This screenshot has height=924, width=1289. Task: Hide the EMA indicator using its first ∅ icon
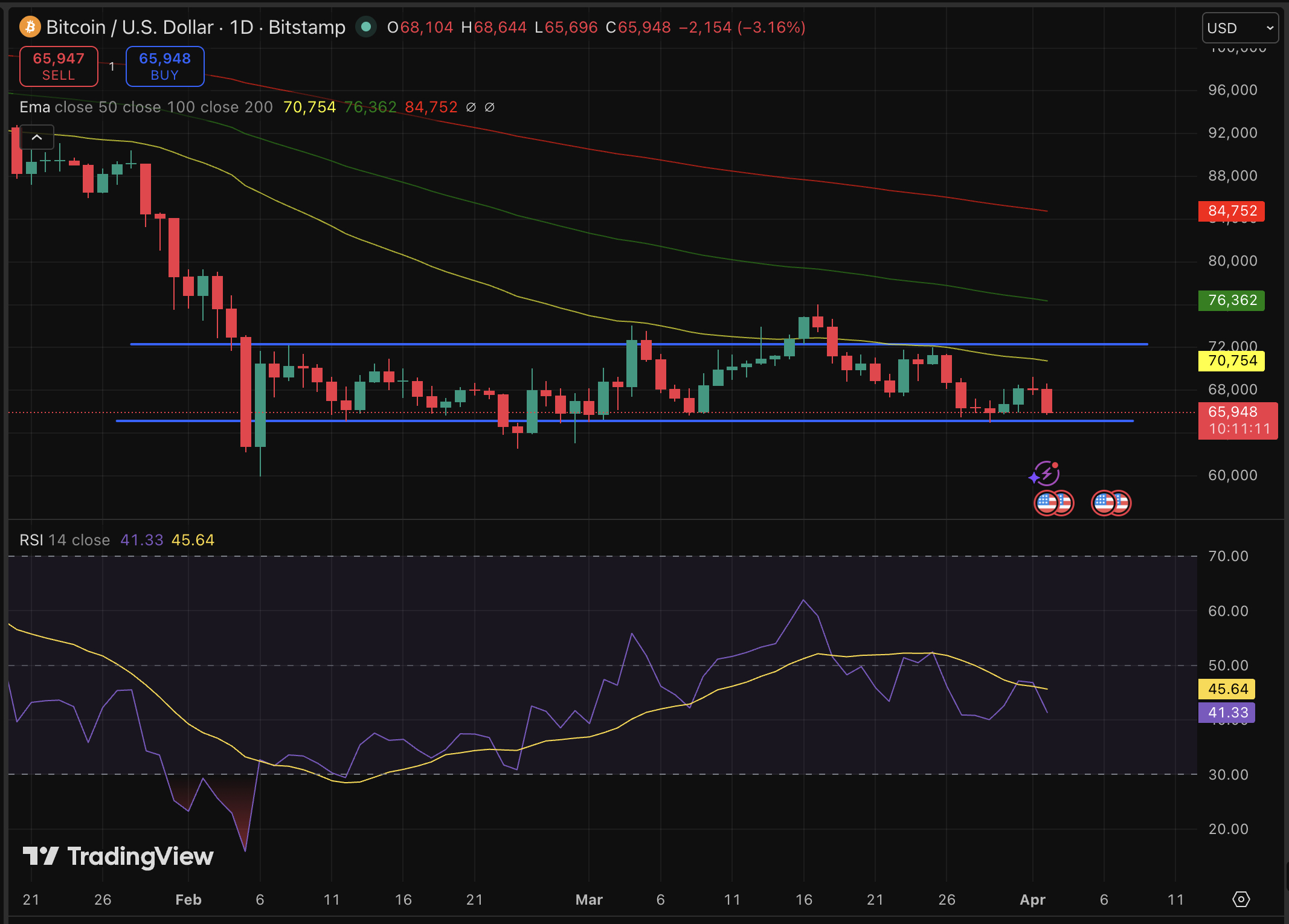point(471,107)
